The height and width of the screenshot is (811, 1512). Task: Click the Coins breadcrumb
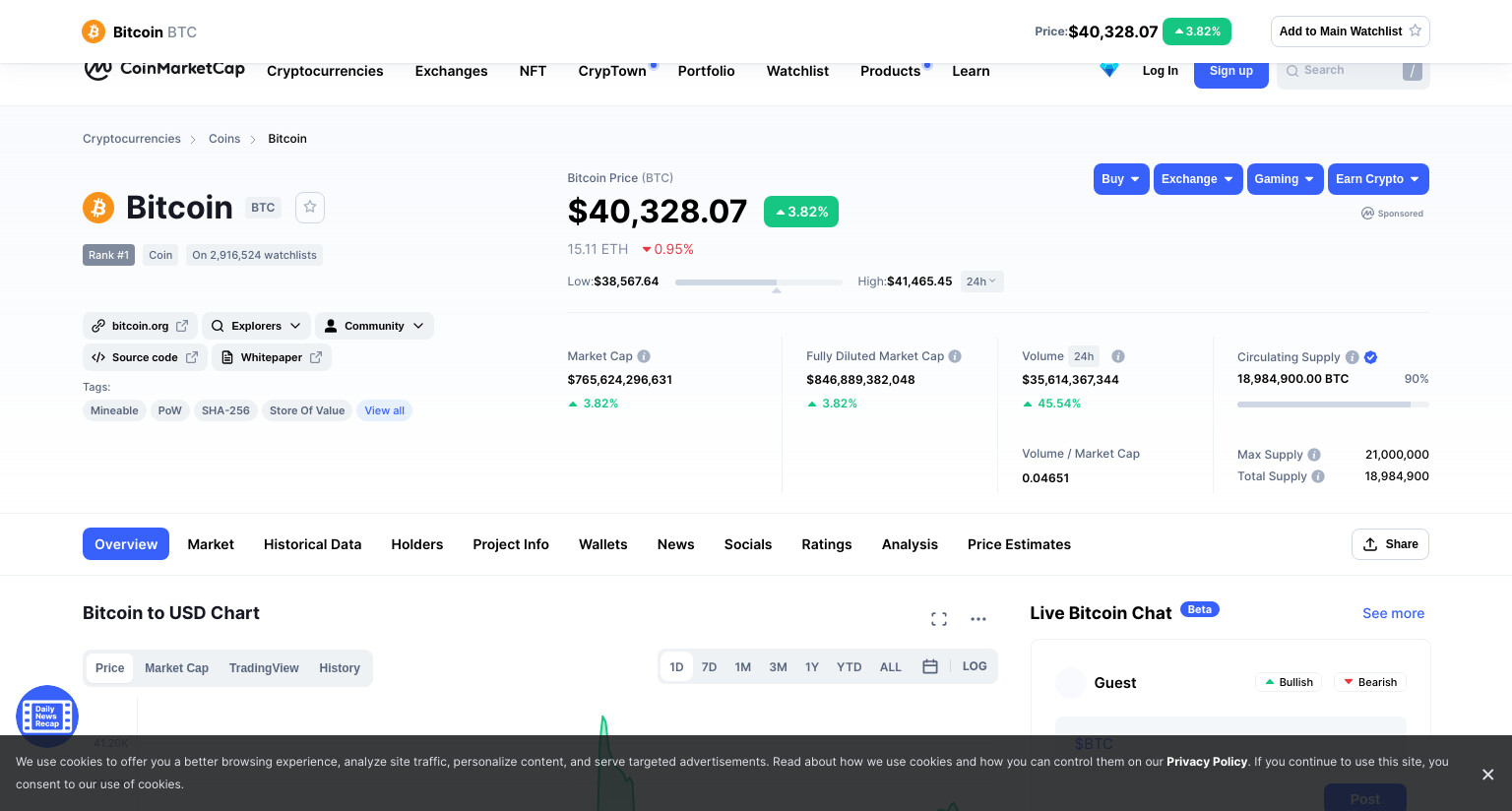coord(224,139)
